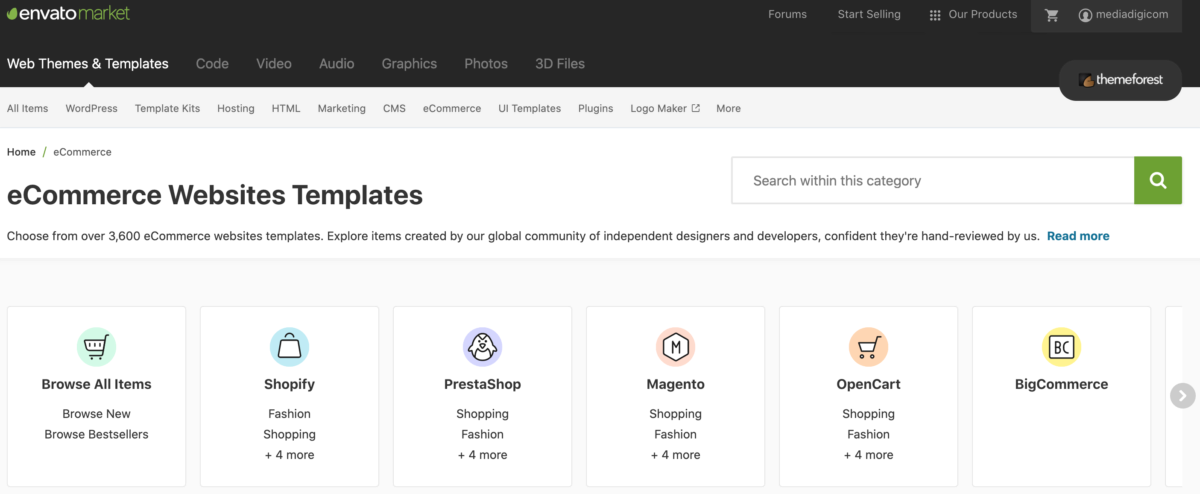Open the CMS submenu
This screenshot has height=494, width=1200.
[394, 108]
